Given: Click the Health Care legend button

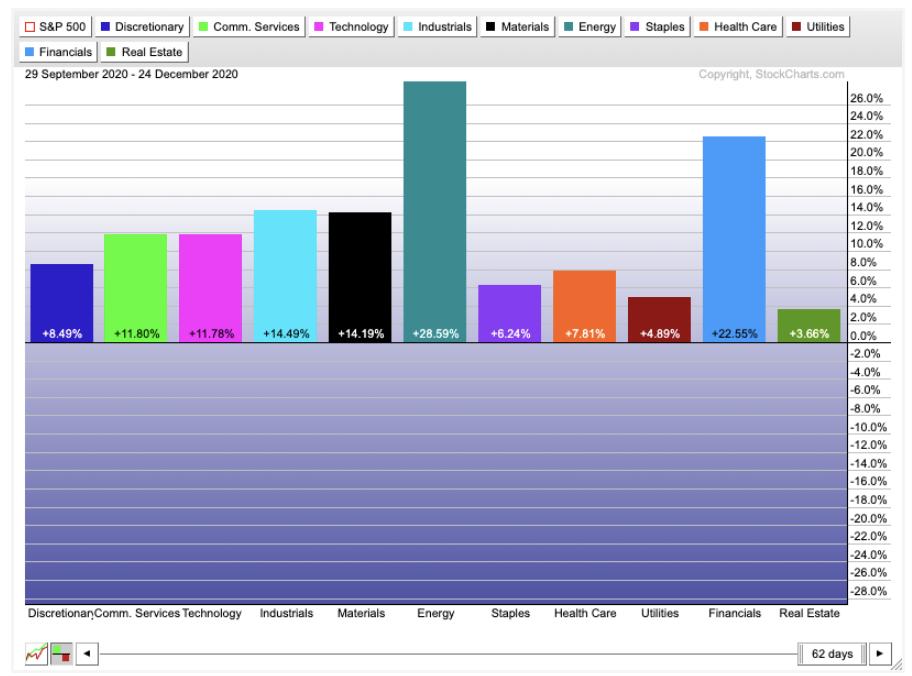Looking at the screenshot, I should pyautogui.click(x=736, y=27).
